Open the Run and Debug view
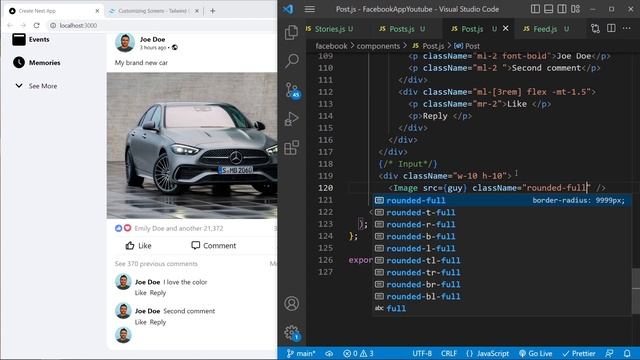640x360 pixels. coord(291,118)
